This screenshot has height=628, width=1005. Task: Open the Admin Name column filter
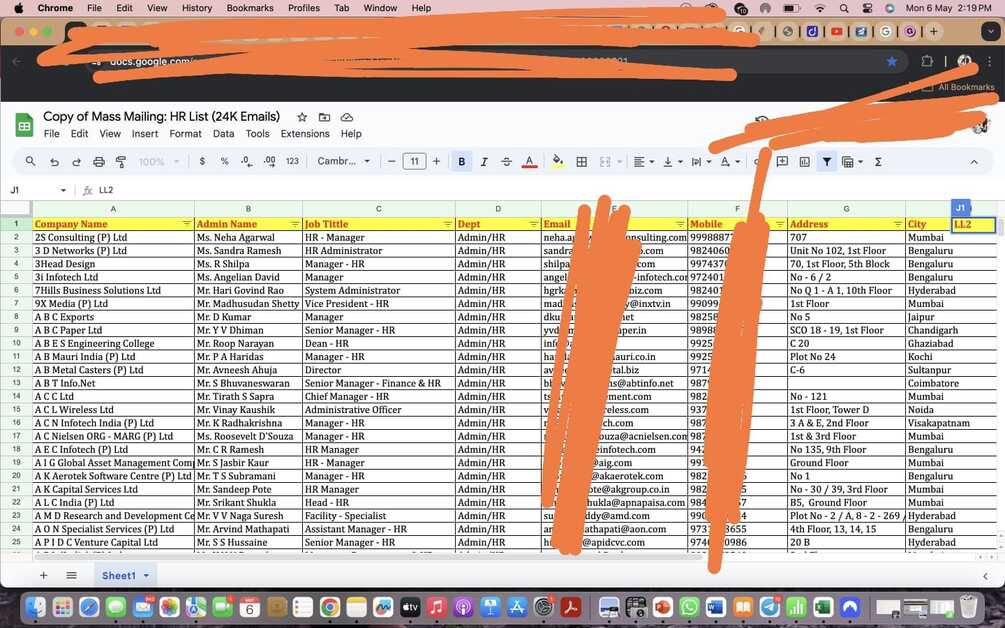295,224
